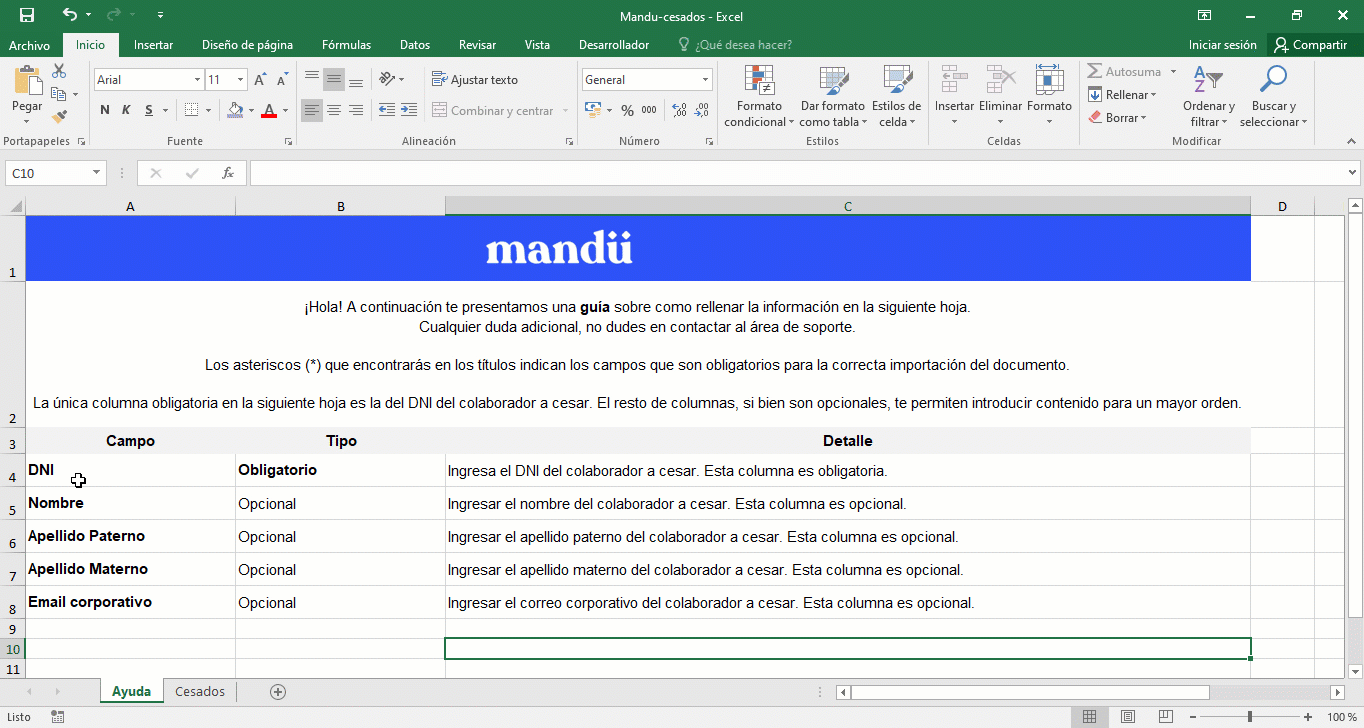Apply the fill color bucket
The image size is (1364, 728).
(235, 110)
